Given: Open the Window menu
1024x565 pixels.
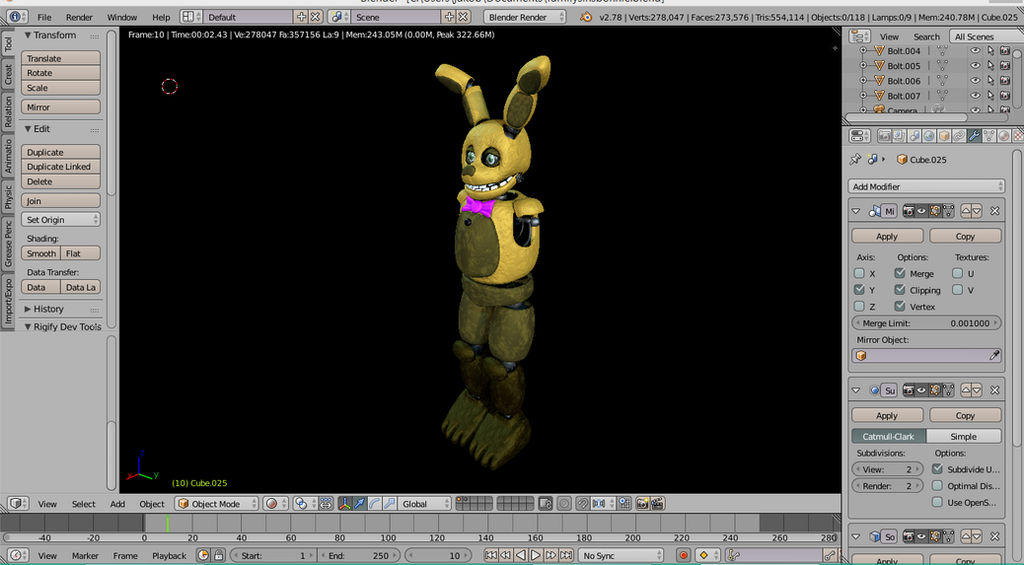Looking at the screenshot, I should coord(122,17).
